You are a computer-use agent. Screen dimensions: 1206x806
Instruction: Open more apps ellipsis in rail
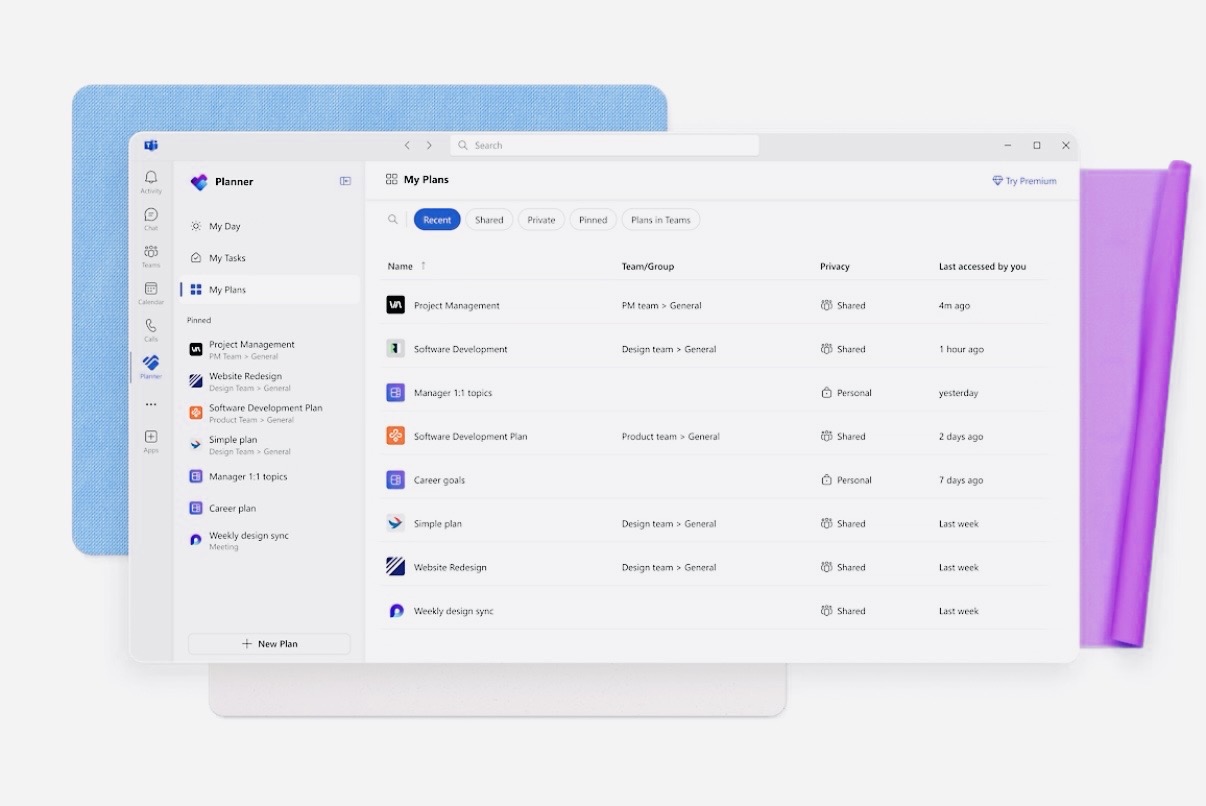[151, 405]
